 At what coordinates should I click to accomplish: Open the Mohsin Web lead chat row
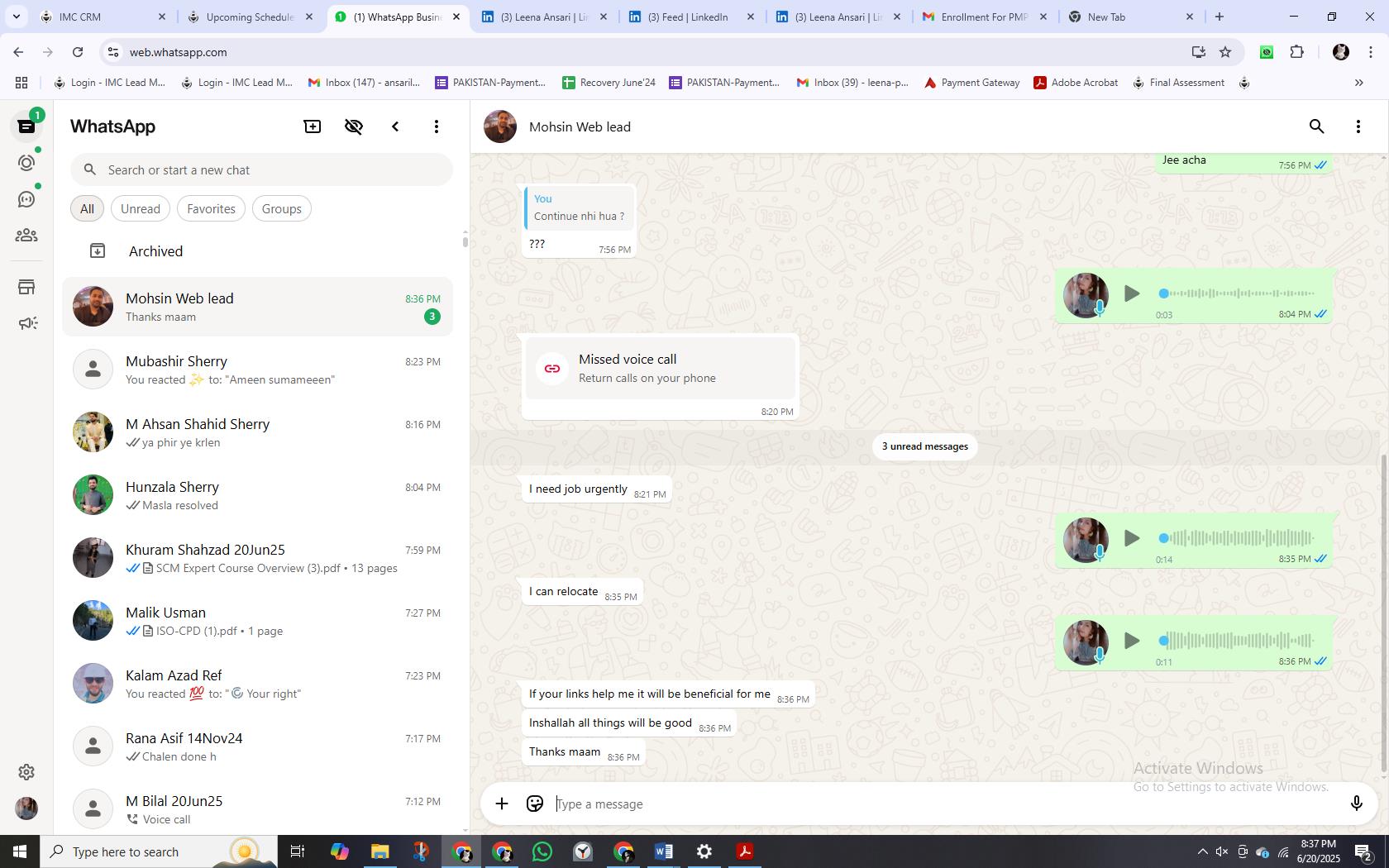257,307
